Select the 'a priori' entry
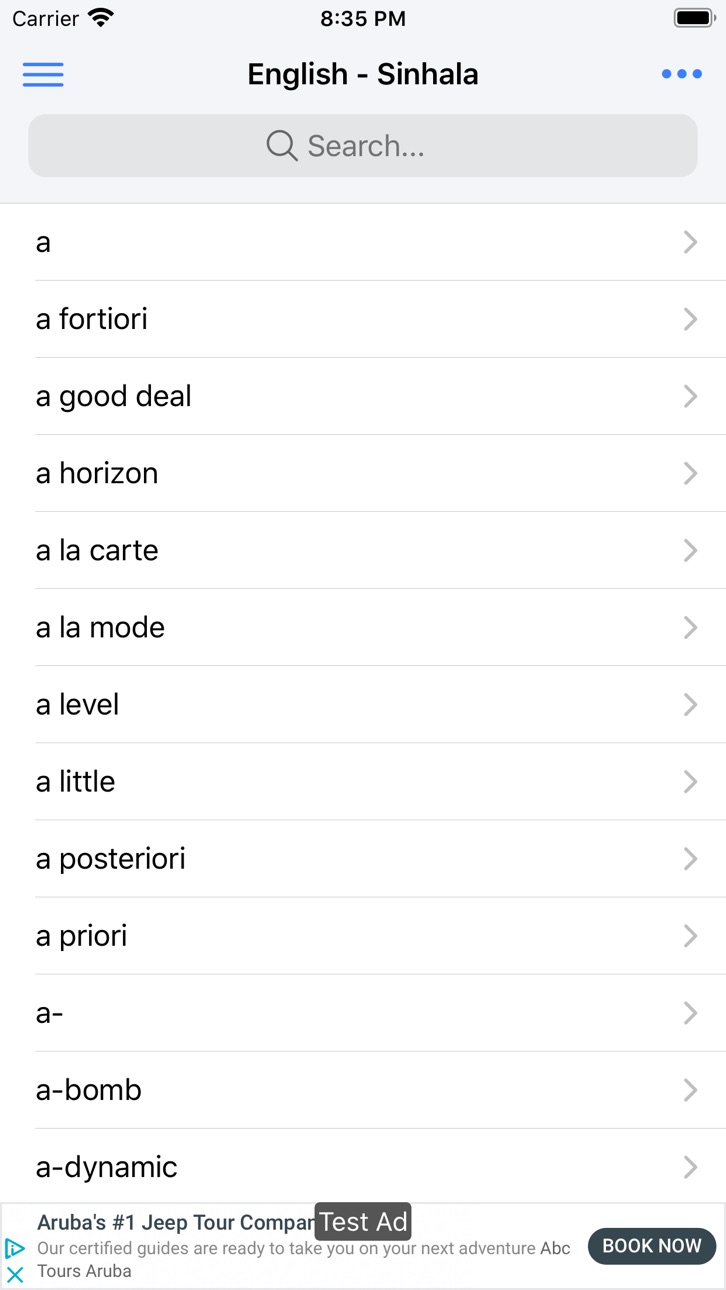726x1290 pixels. coord(363,936)
